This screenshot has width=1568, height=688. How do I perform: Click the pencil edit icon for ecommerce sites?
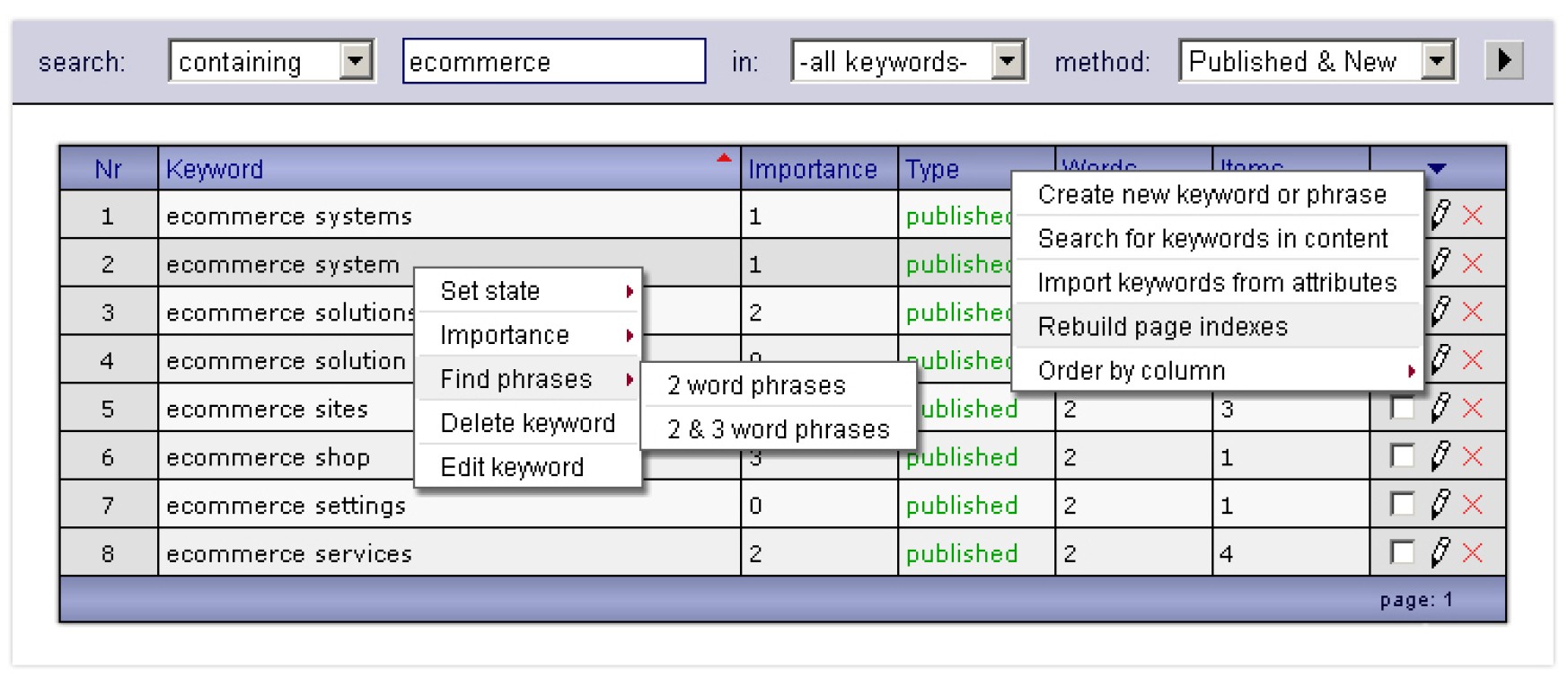[x=1440, y=408]
